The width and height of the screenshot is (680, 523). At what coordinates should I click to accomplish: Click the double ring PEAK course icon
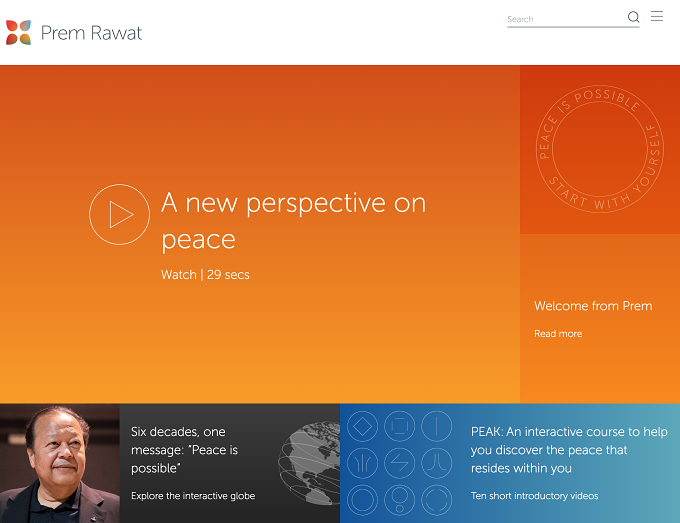(363, 500)
